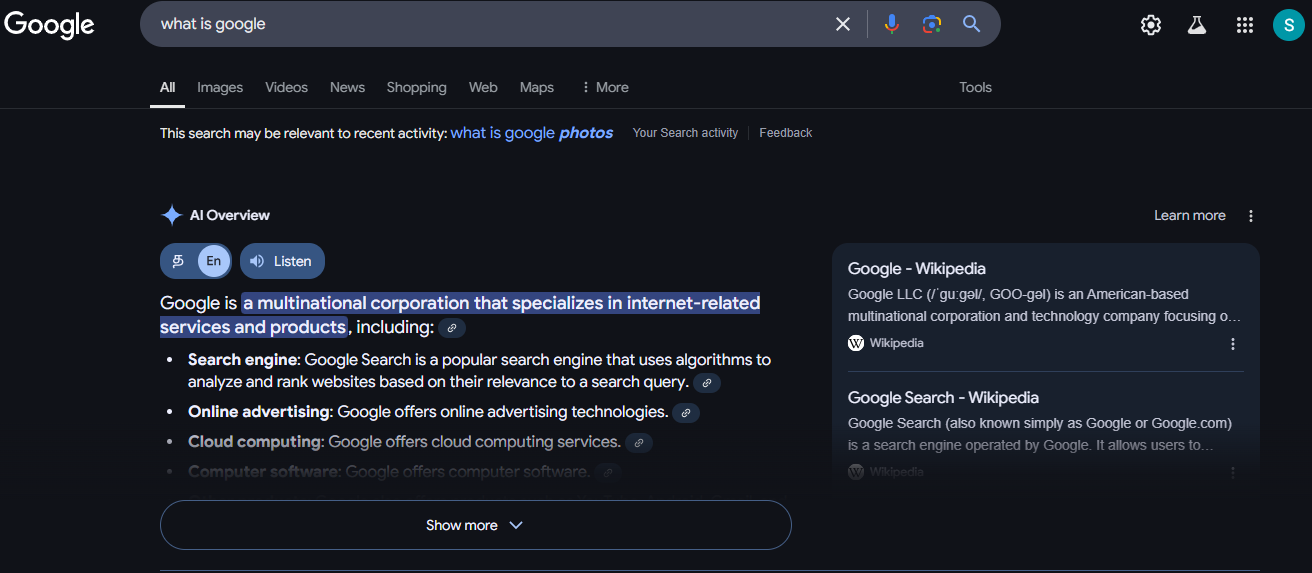Screen dimensions: 1312x573
Task: Open the account avatar labeled S
Action: (x=1288, y=25)
